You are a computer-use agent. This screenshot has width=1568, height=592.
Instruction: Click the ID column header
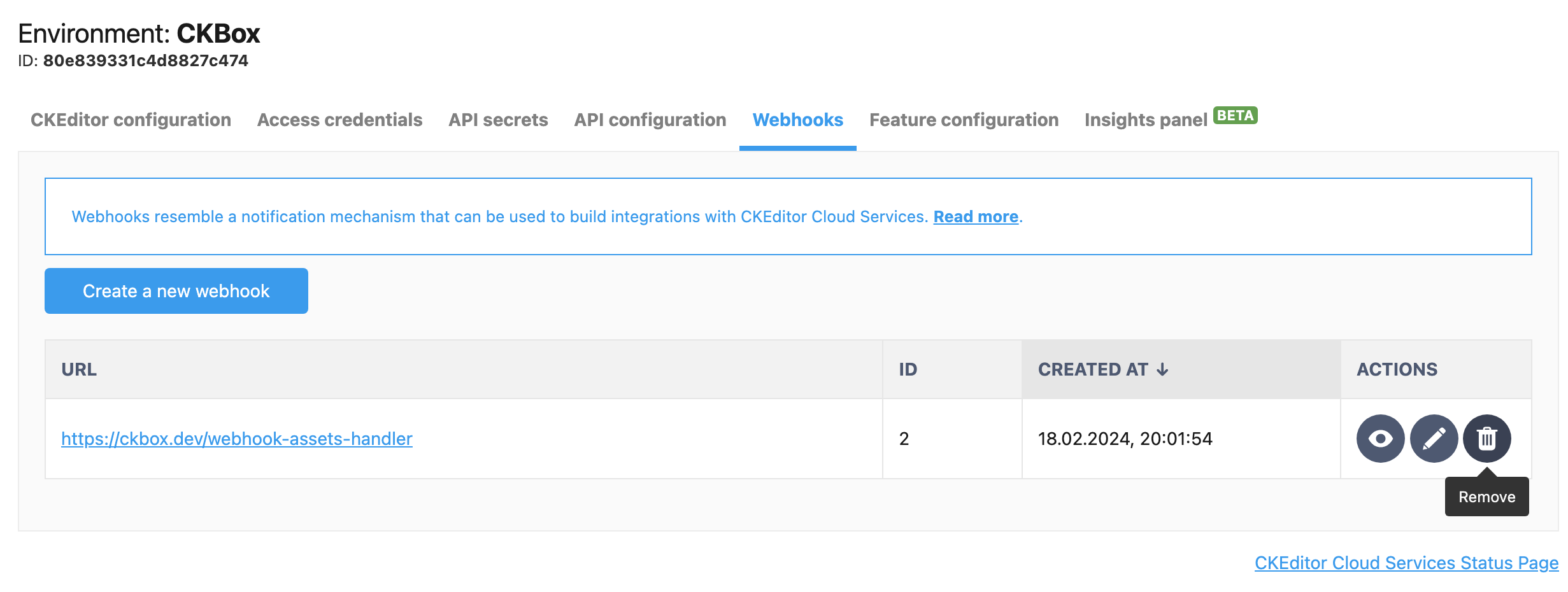[908, 370]
